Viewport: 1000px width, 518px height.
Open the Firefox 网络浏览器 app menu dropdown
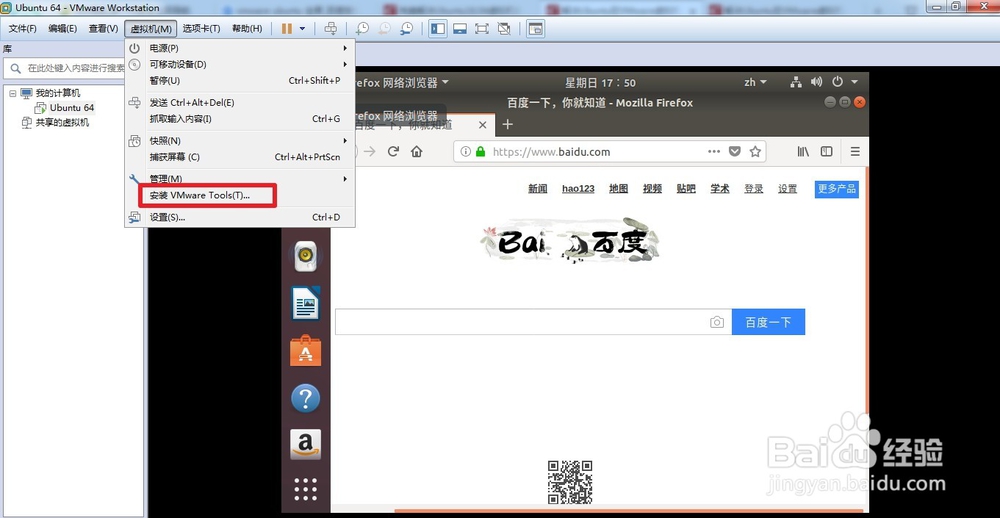pyautogui.click(x=402, y=82)
